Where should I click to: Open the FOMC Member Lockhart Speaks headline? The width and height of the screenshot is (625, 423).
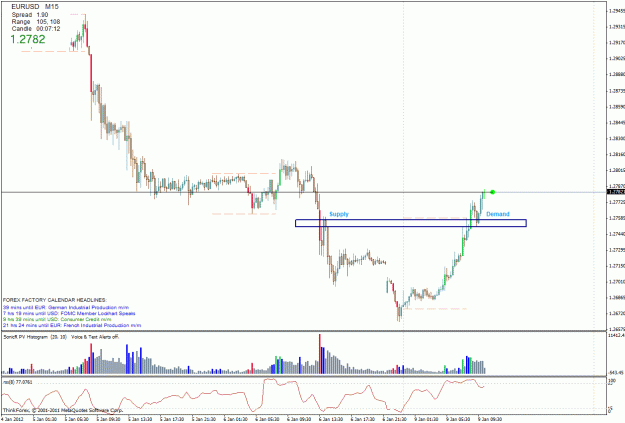pos(69,313)
